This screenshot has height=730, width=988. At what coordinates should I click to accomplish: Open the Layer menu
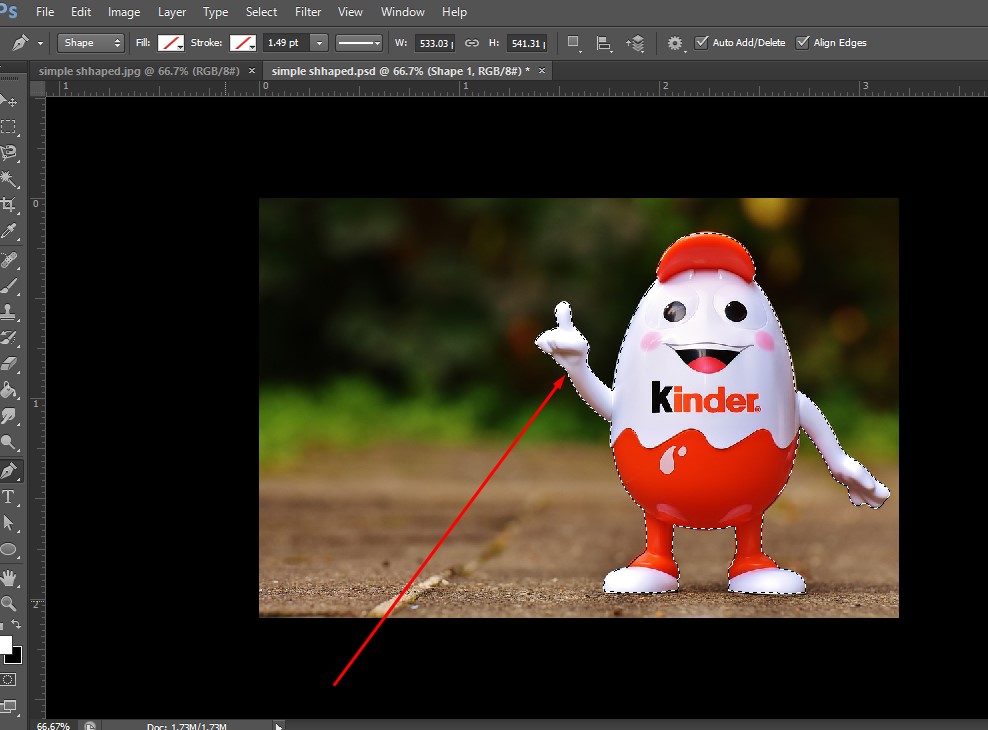click(x=171, y=12)
